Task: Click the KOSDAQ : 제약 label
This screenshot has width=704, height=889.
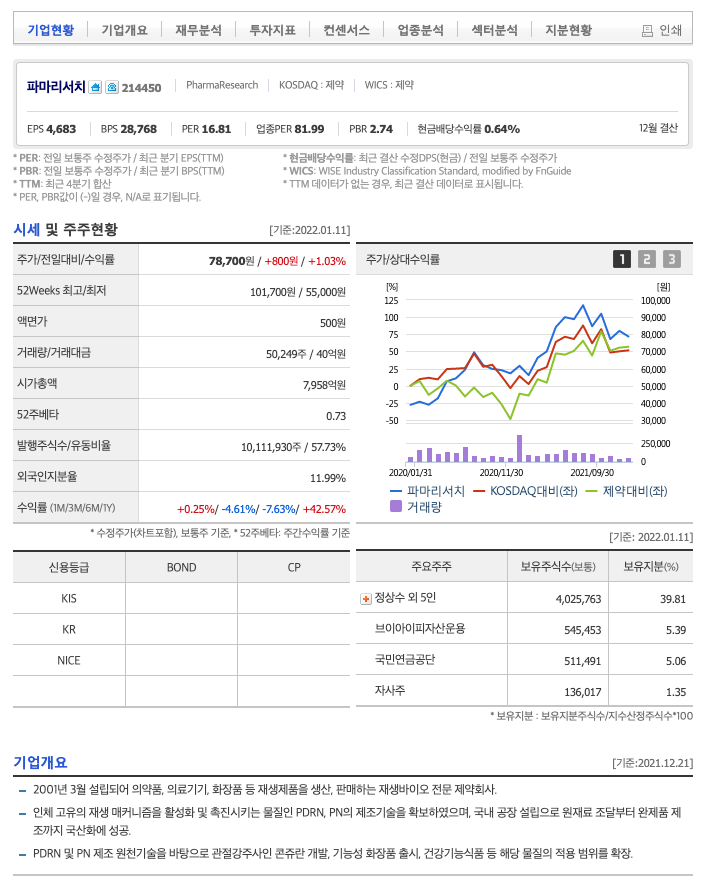Action: pyautogui.click(x=311, y=85)
